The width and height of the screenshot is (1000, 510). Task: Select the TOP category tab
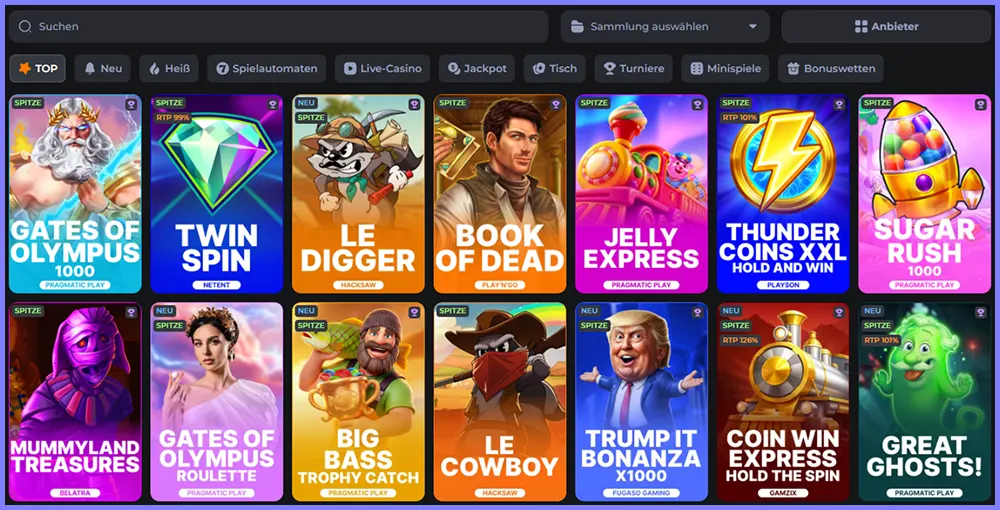point(38,68)
